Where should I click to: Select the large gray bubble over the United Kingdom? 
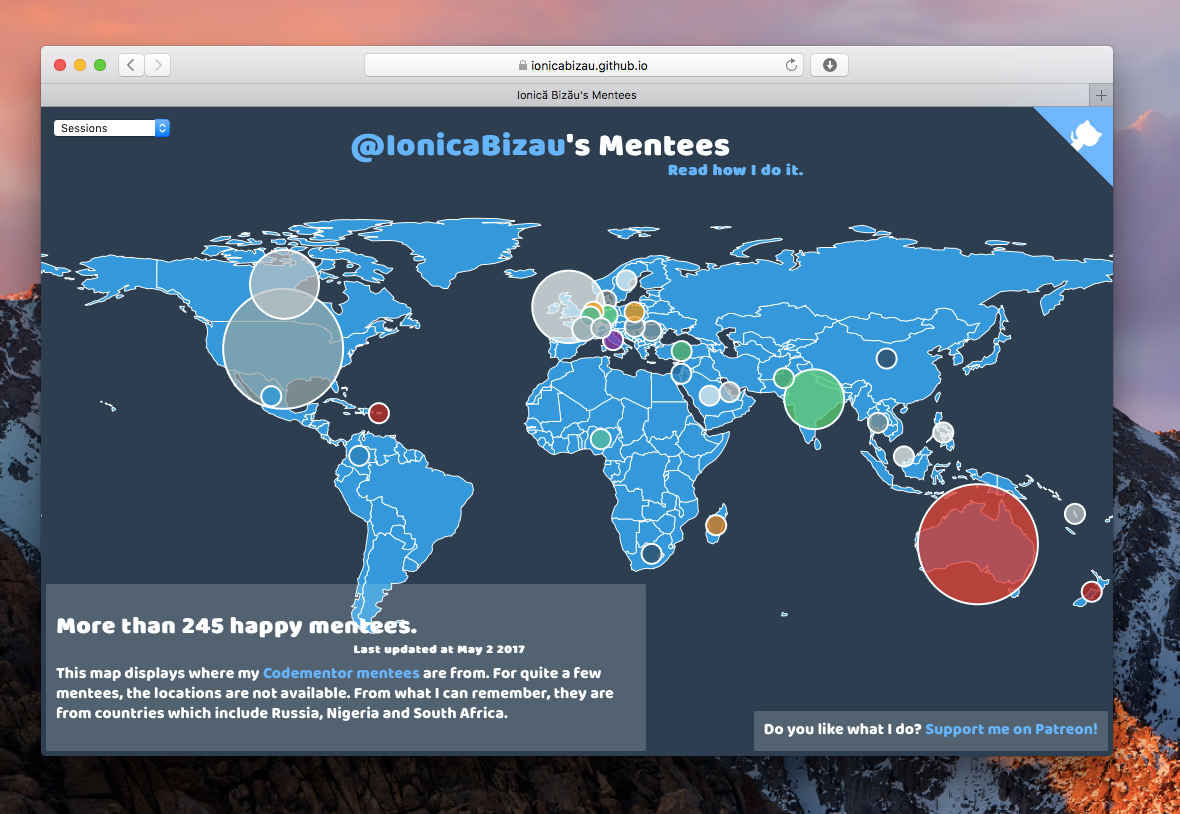(567, 307)
